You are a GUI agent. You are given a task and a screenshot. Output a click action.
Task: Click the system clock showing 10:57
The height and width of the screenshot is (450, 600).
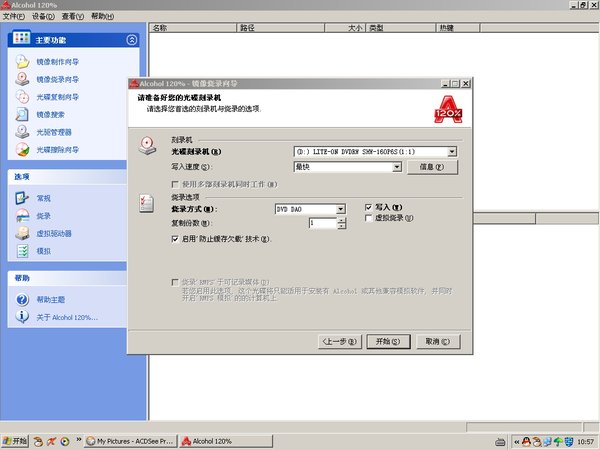coord(585,442)
